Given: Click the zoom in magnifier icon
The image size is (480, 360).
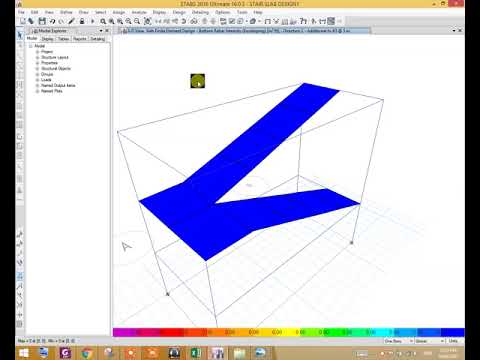Looking at the screenshot, I should coord(128,21).
